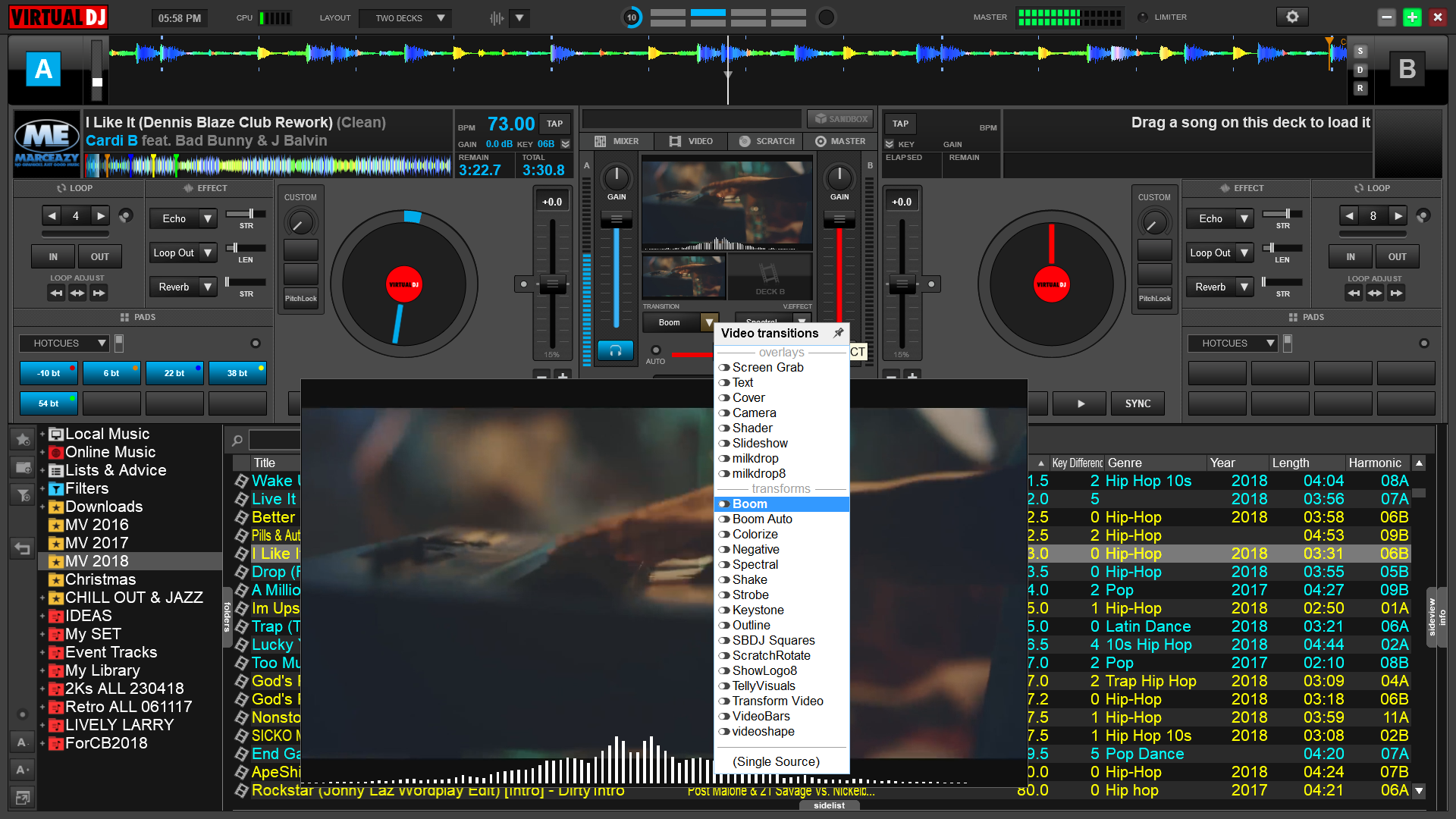Viewport: 1456px width, 819px height.
Task: Open the Boom transition dropdown arrow
Action: tap(708, 322)
